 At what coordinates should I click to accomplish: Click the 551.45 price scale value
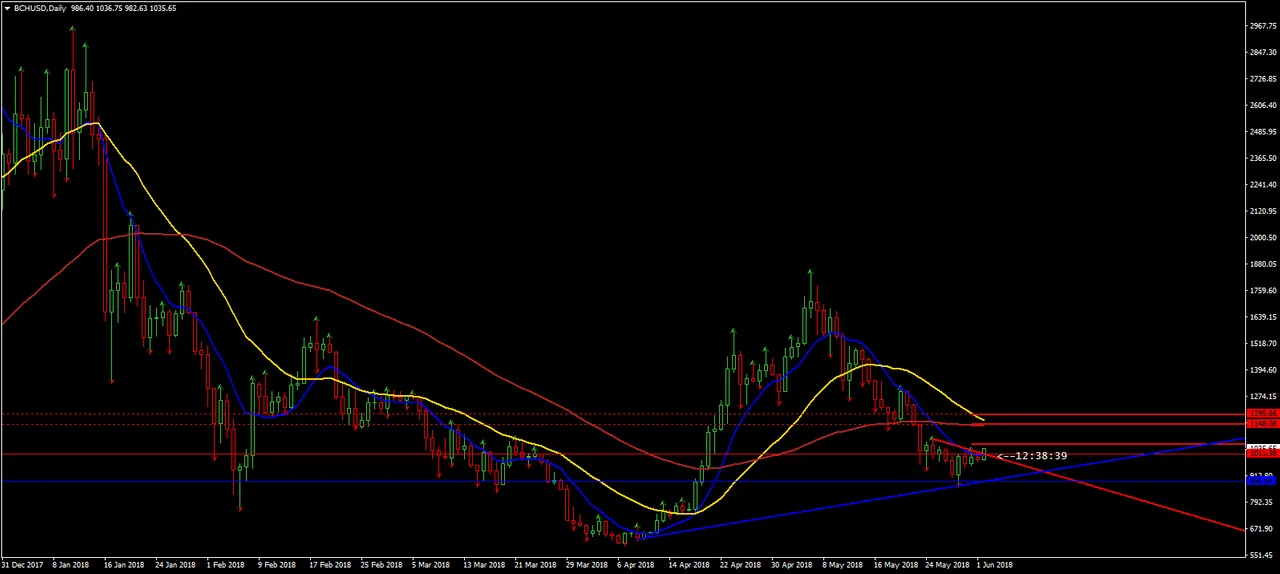(x=1263, y=555)
